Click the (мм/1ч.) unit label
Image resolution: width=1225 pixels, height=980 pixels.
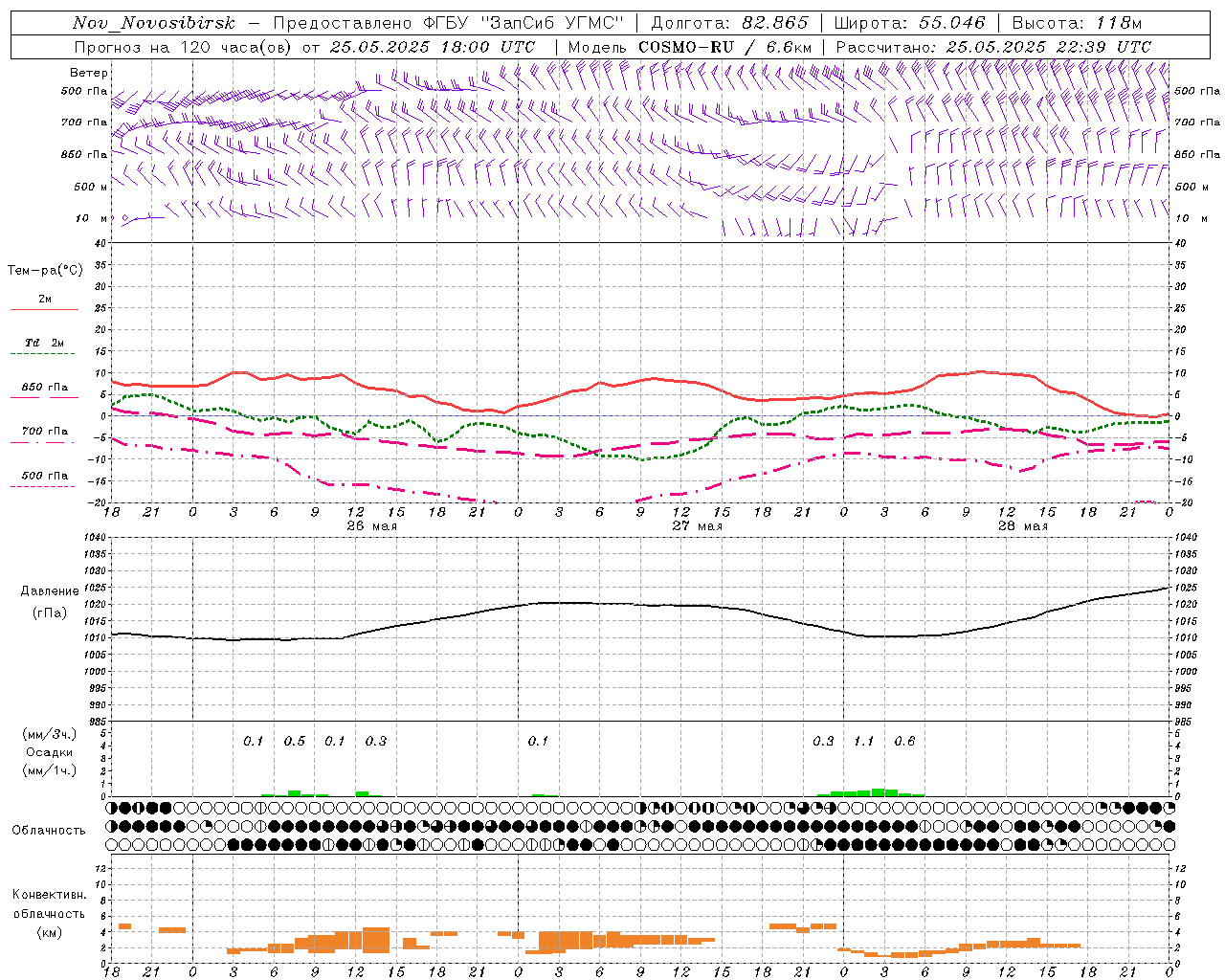tap(50, 769)
